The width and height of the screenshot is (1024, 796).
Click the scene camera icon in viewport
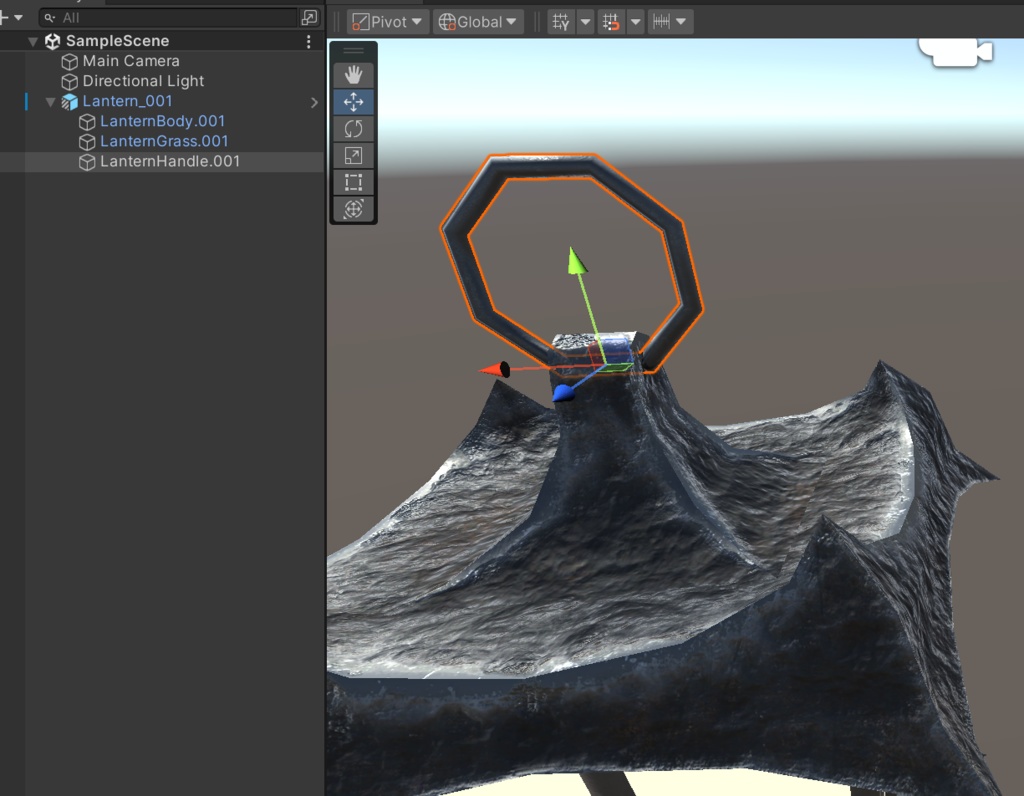[x=956, y=52]
